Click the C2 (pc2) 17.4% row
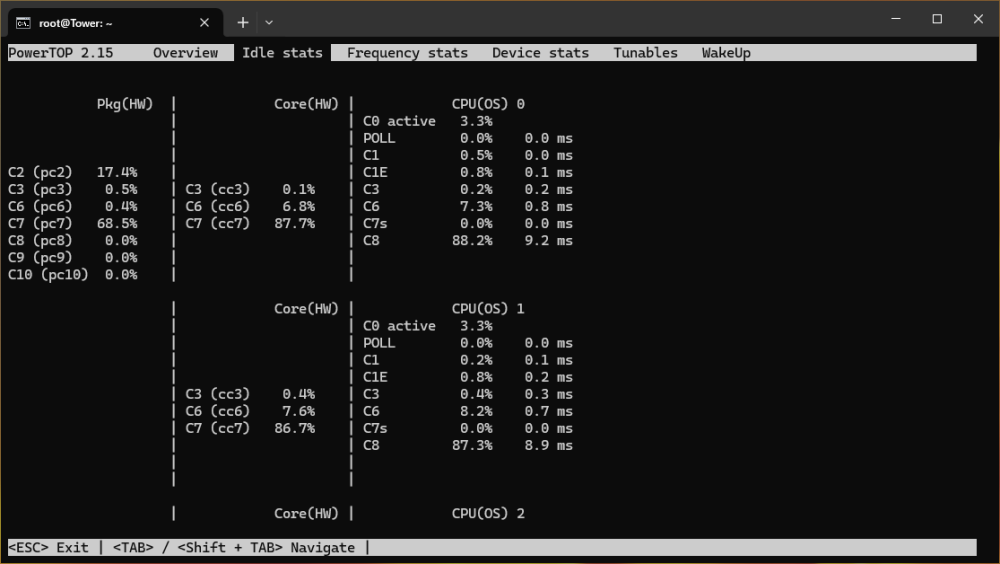 [73, 172]
